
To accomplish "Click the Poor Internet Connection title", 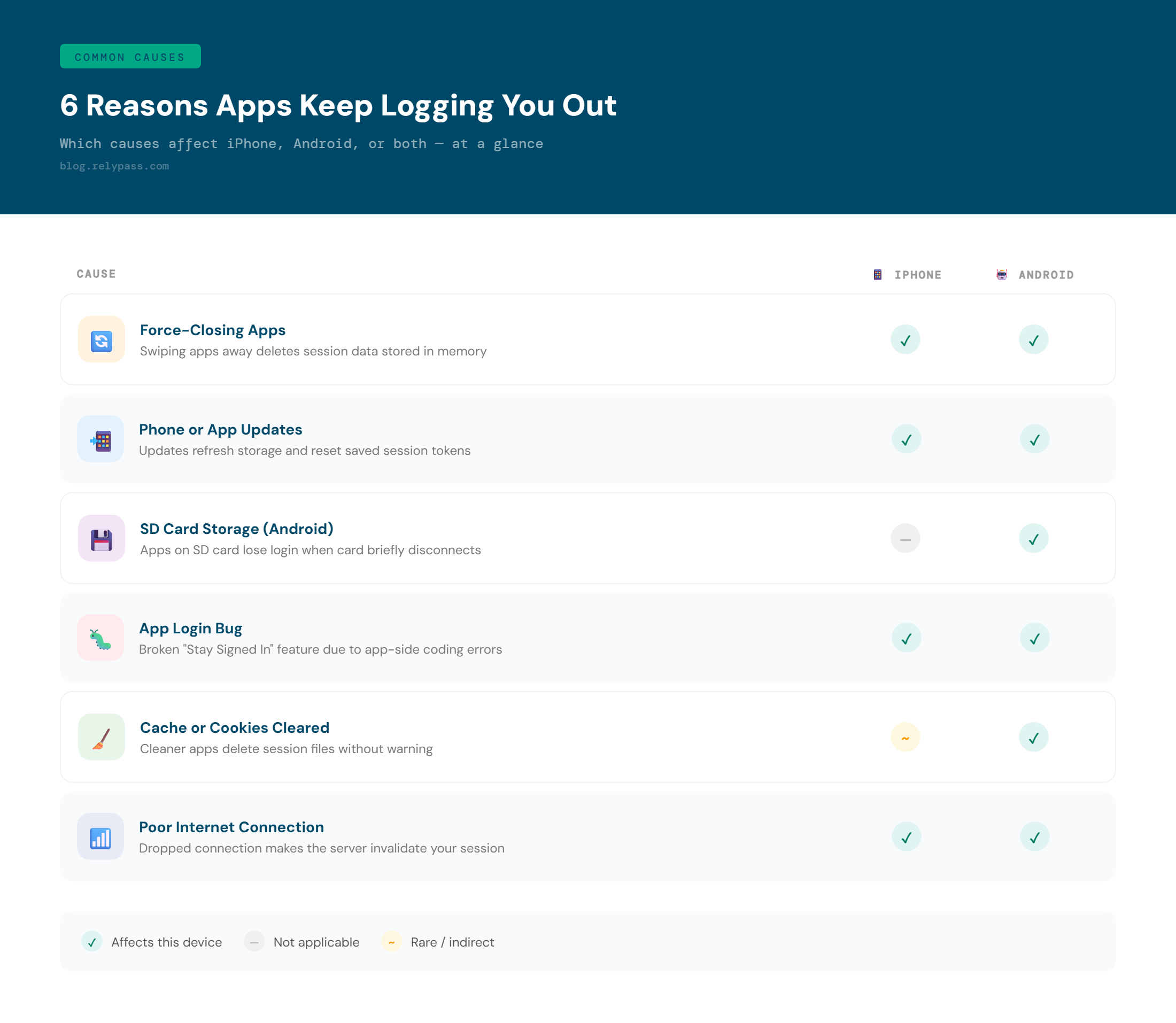I will (231, 827).
